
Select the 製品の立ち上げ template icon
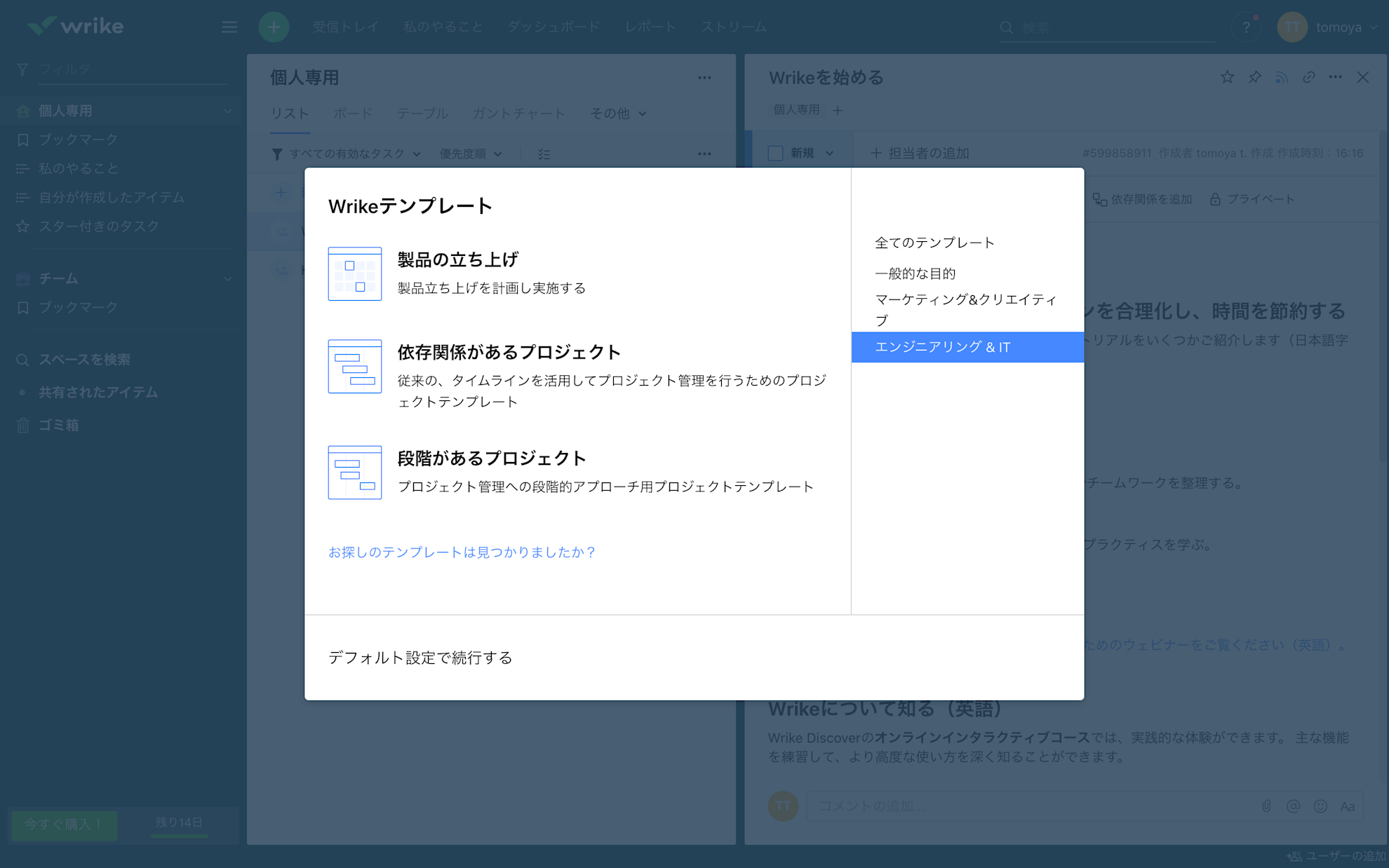[x=354, y=273]
